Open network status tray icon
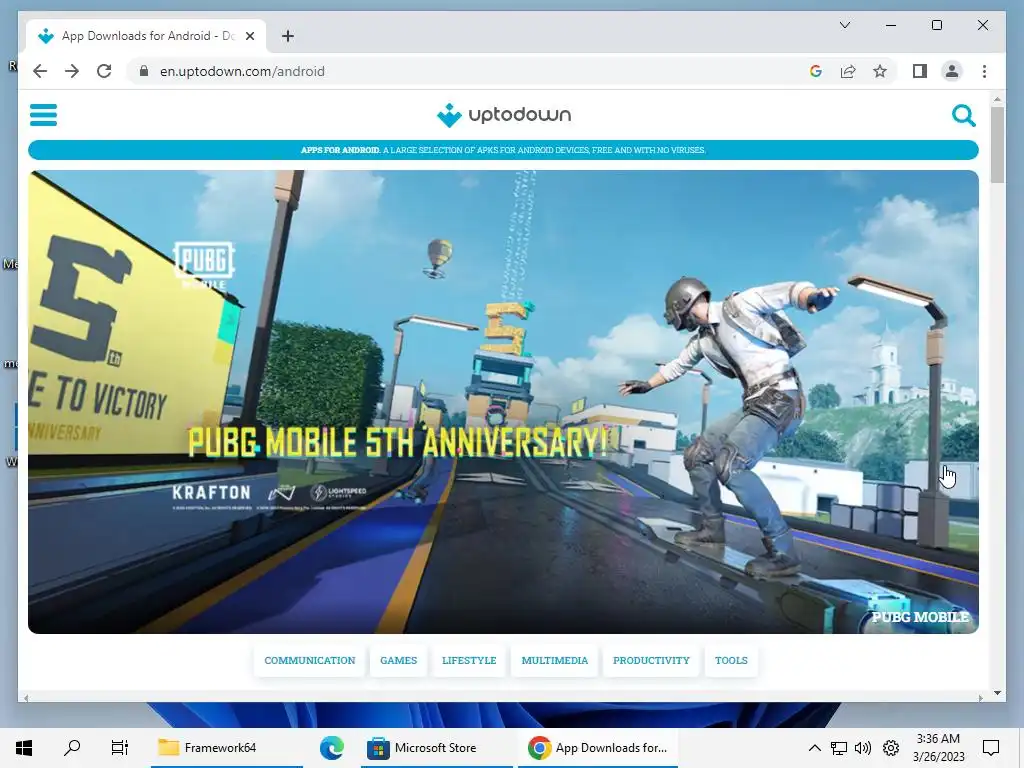The image size is (1024, 768). click(x=839, y=748)
